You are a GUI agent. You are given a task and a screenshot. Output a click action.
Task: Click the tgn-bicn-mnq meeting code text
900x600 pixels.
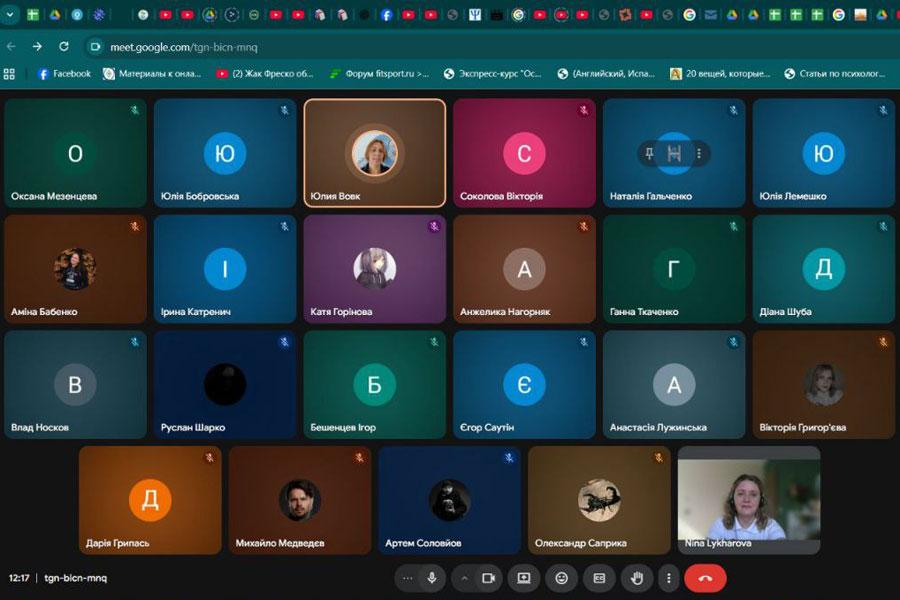click(75, 578)
